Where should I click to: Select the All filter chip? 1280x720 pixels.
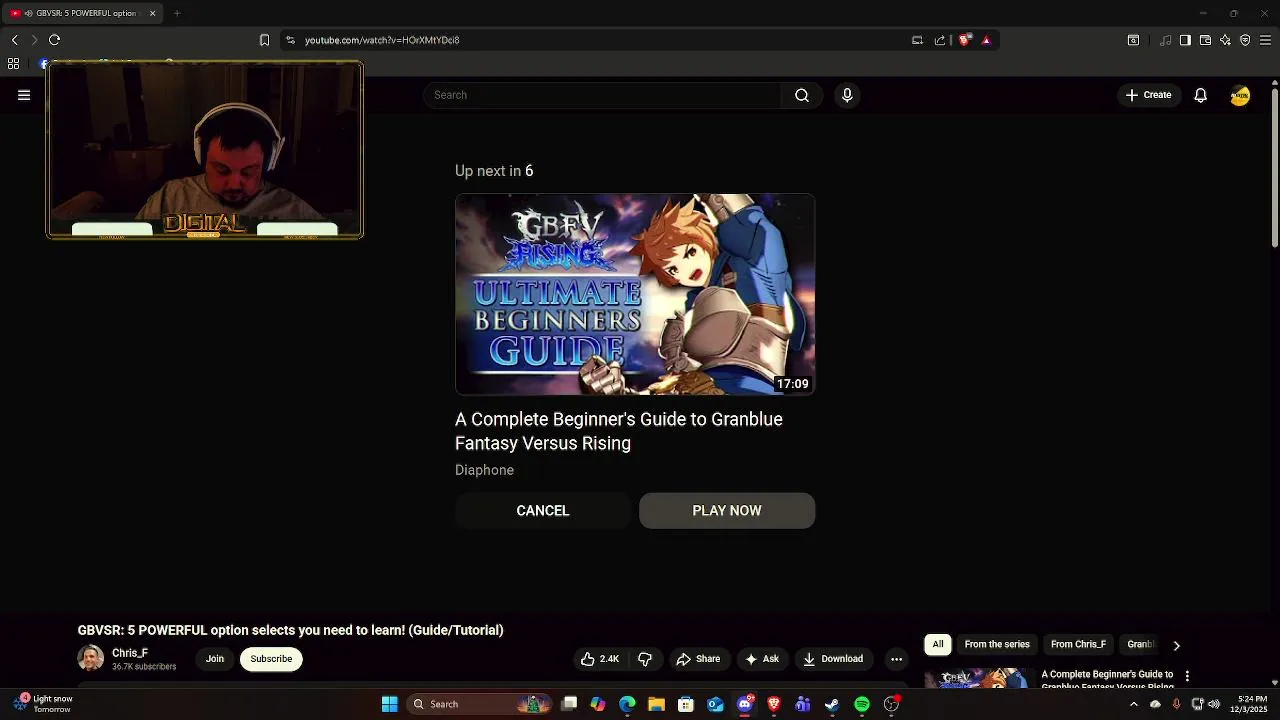pyautogui.click(x=938, y=645)
